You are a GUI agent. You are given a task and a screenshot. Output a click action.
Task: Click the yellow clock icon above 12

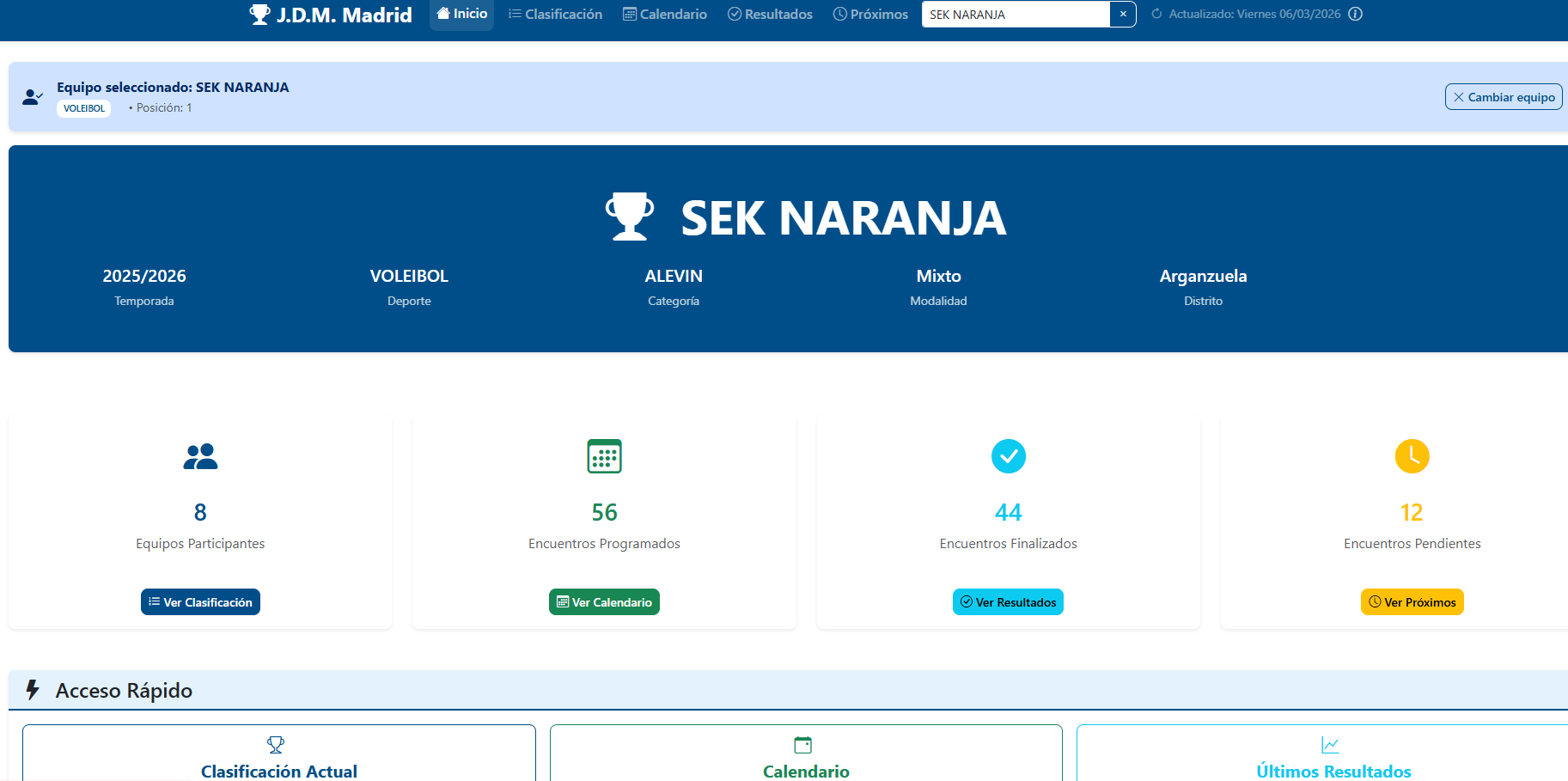coord(1412,456)
